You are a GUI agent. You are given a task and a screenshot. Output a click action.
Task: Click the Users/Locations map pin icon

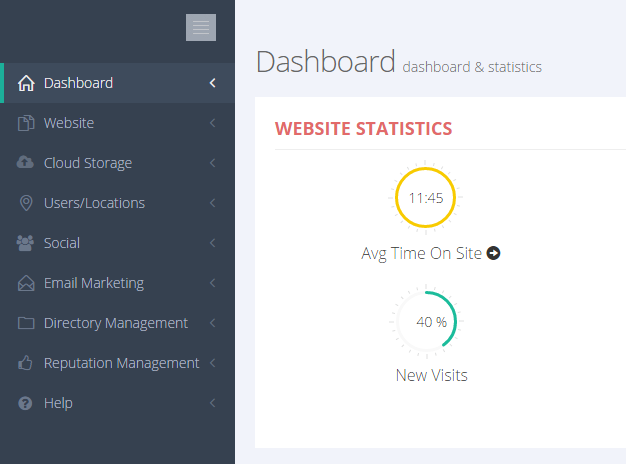click(26, 203)
